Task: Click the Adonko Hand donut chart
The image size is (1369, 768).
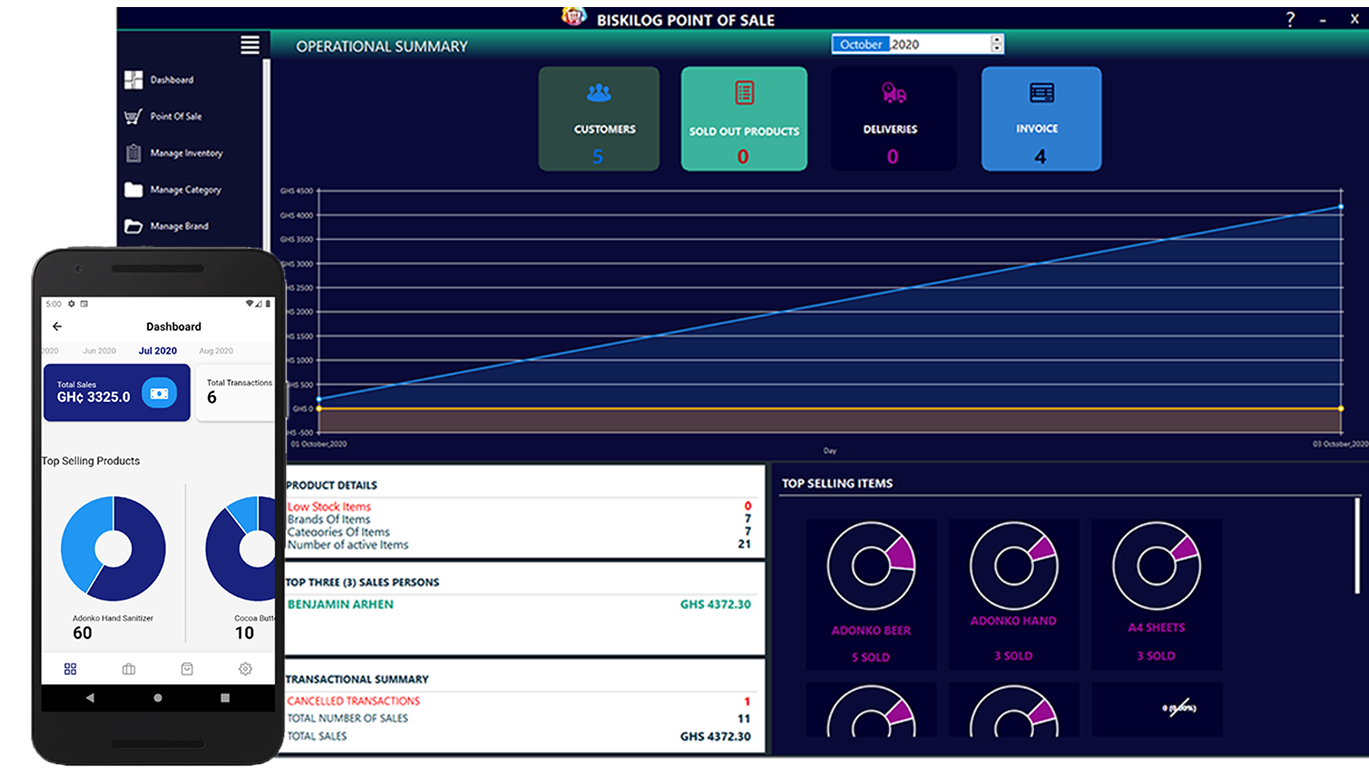Action: [1014, 566]
